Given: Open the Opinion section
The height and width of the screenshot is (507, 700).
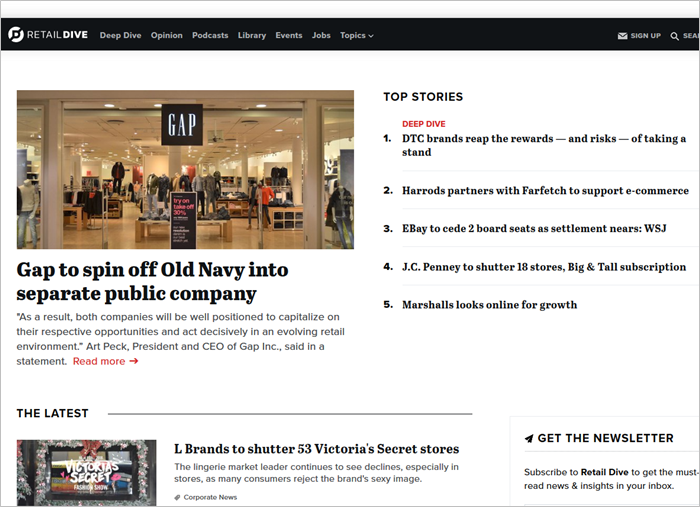Looking at the screenshot, I should pyautogui.click(x=167, y=35).
